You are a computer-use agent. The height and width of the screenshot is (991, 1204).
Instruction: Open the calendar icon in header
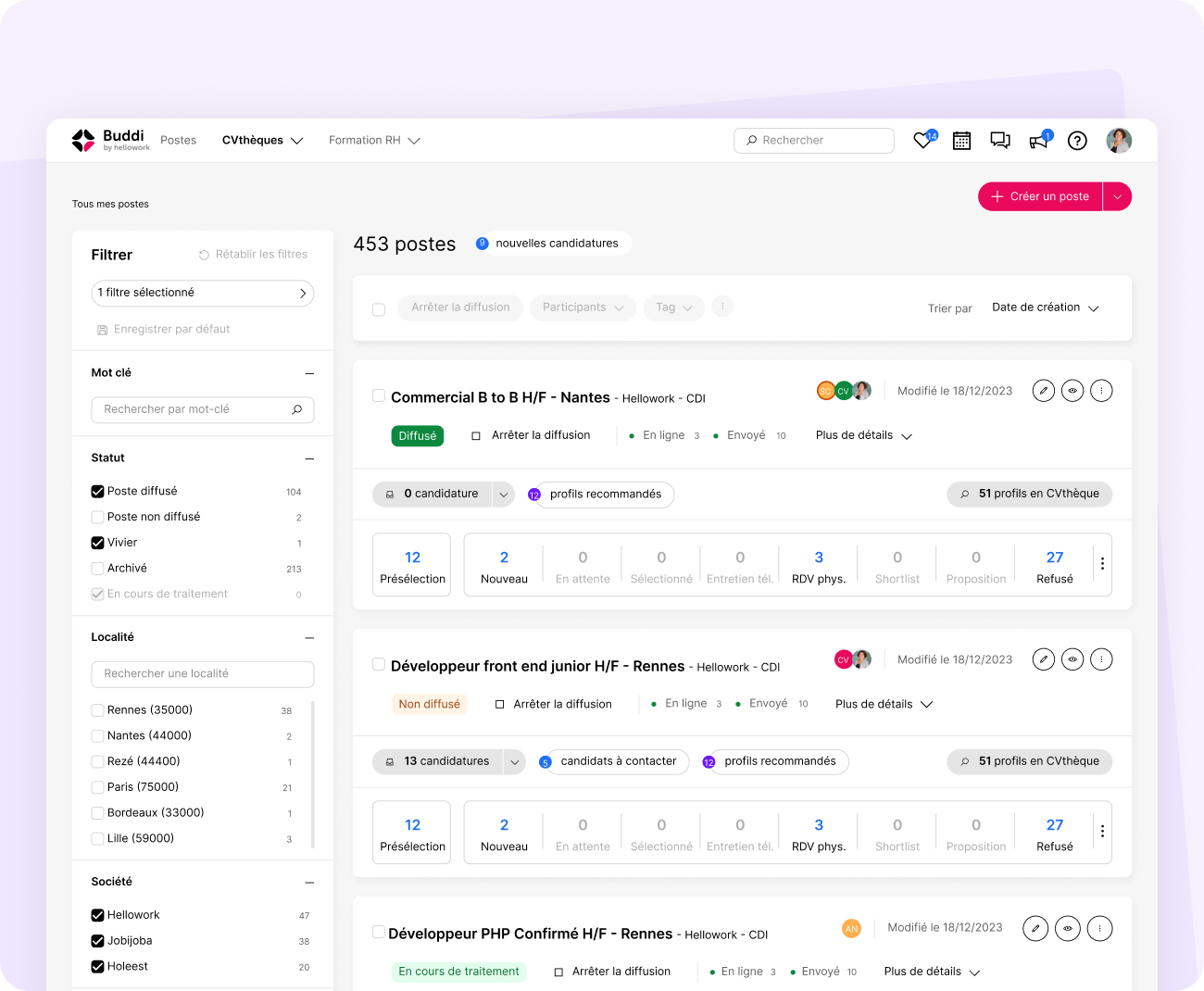(x=961, y=141)
